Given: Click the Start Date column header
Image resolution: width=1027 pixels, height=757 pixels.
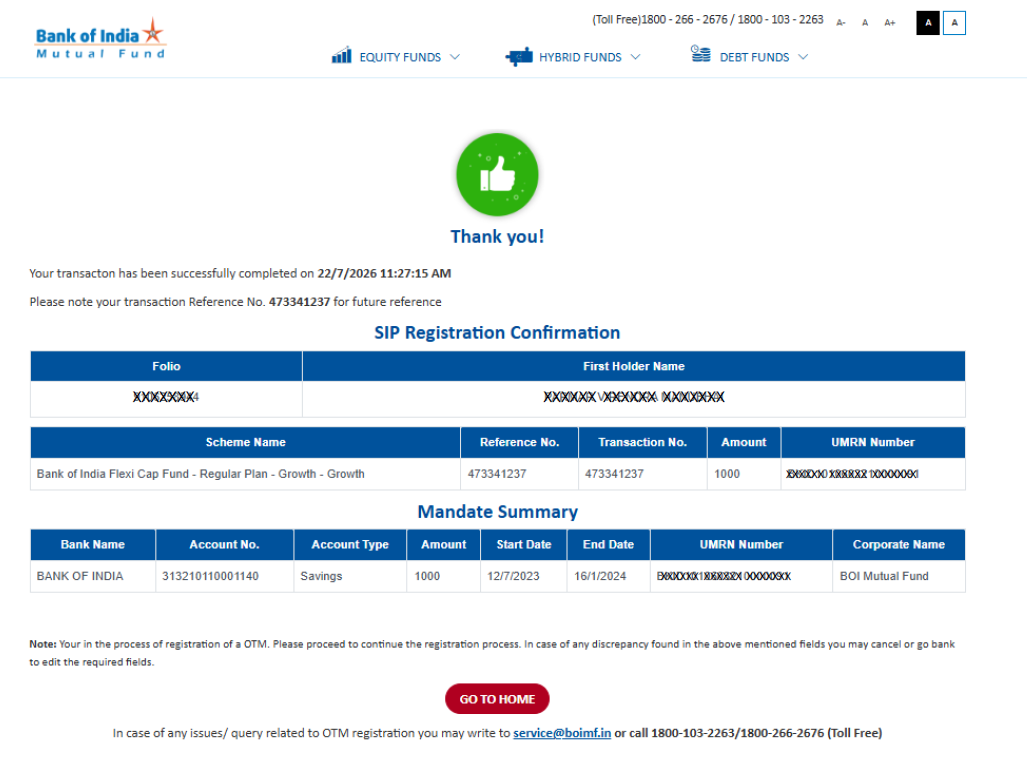Looking at the screenshot, I should click(524, 544).
